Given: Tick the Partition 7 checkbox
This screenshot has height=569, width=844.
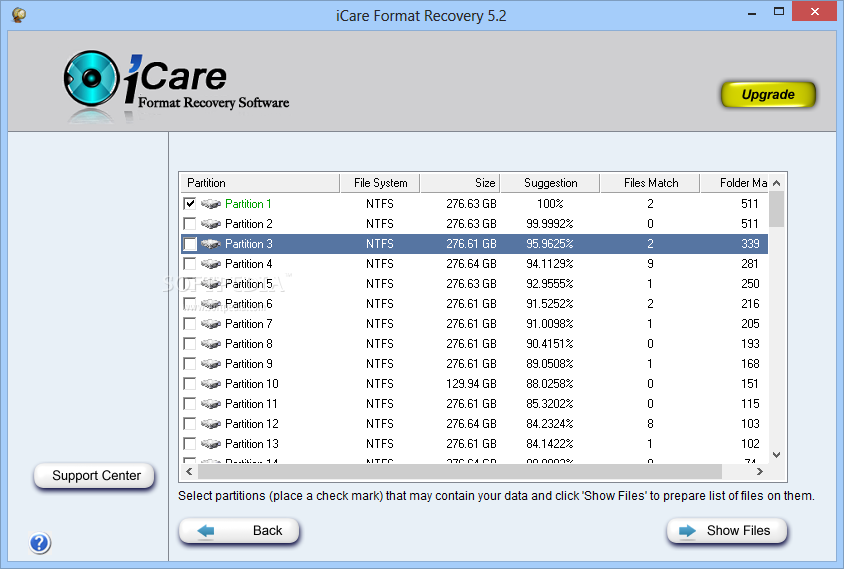Looking at the screenshot, I should (189, 324).
